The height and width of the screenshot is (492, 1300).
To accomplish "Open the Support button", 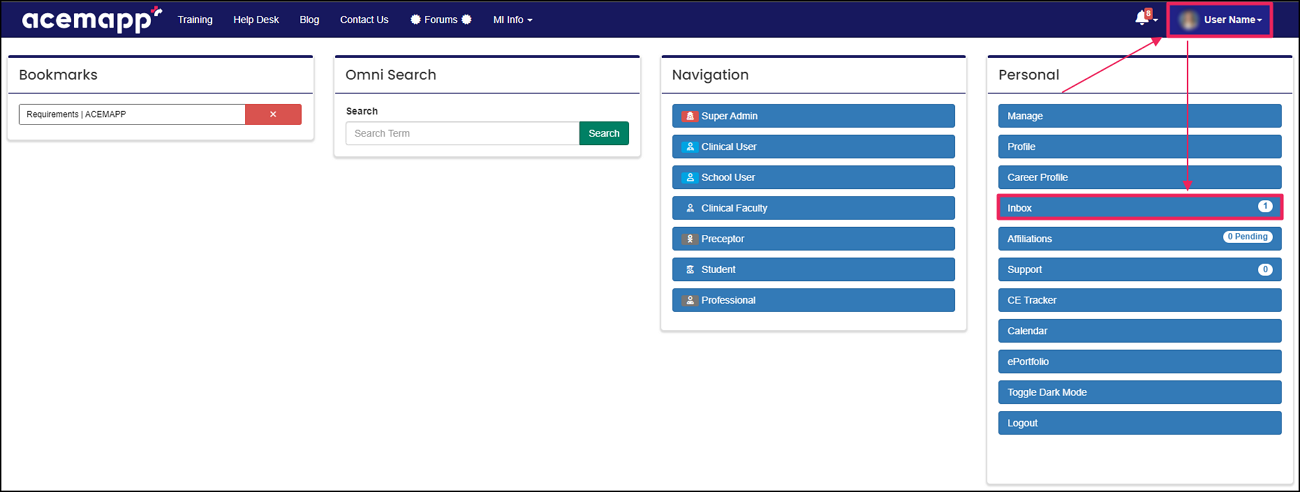I will (x=1140, y=270).
